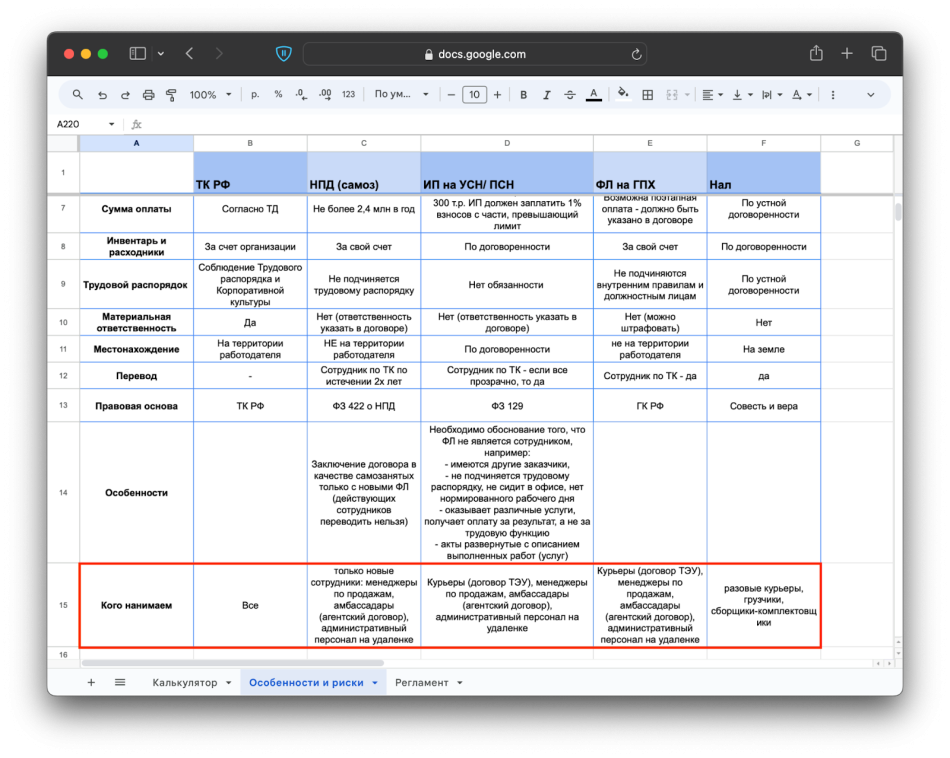Increase decimal places
Image resolution: width=950 pixels, height=758 pixels.
325,95
